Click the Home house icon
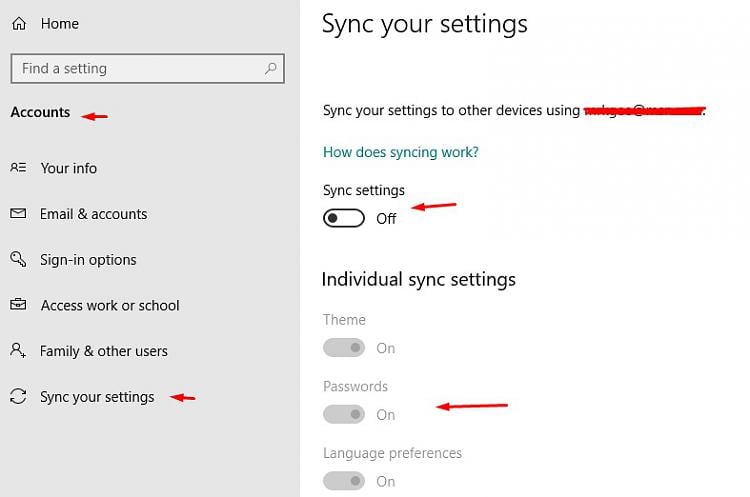The image size is (750, 497). (18, 23)
